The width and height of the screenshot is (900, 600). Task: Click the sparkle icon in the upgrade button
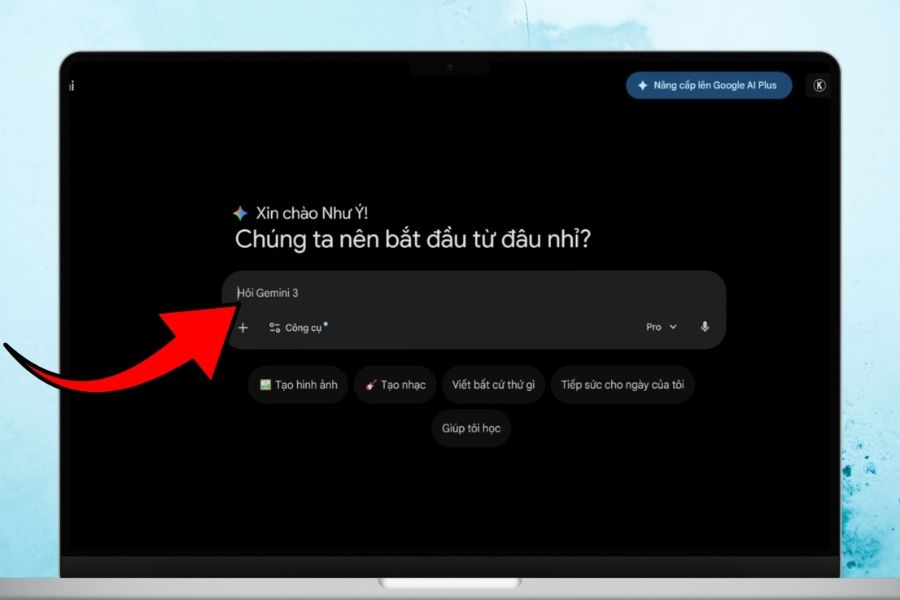[642, 86]
